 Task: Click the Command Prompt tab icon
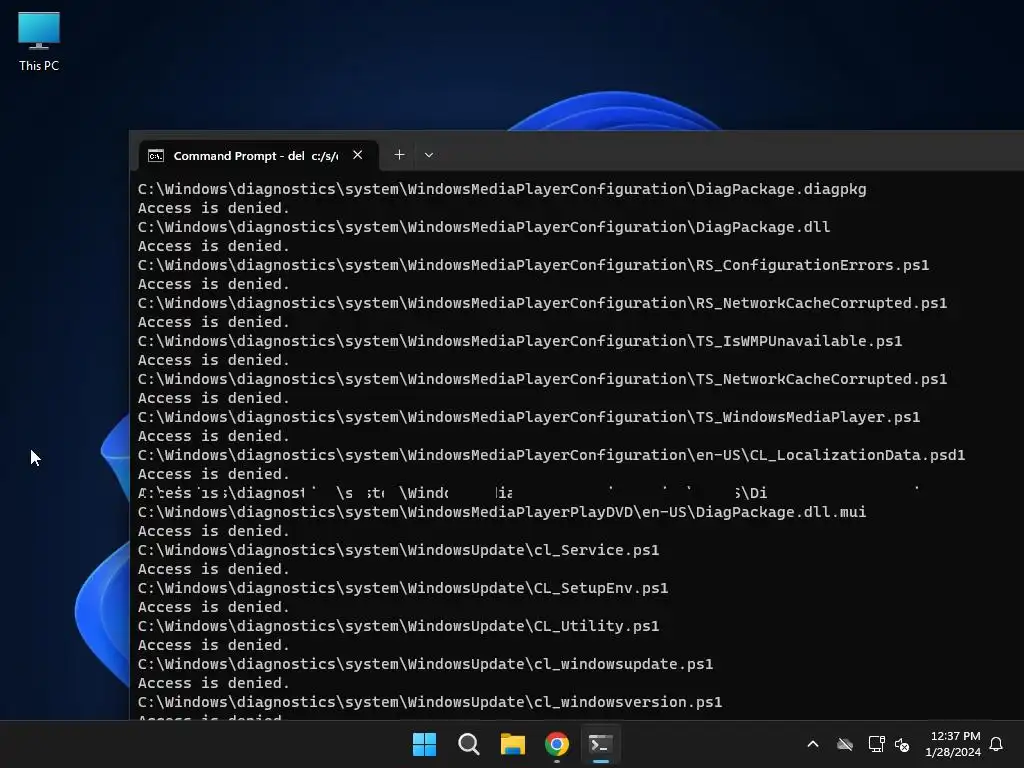(x=155, y=155)
